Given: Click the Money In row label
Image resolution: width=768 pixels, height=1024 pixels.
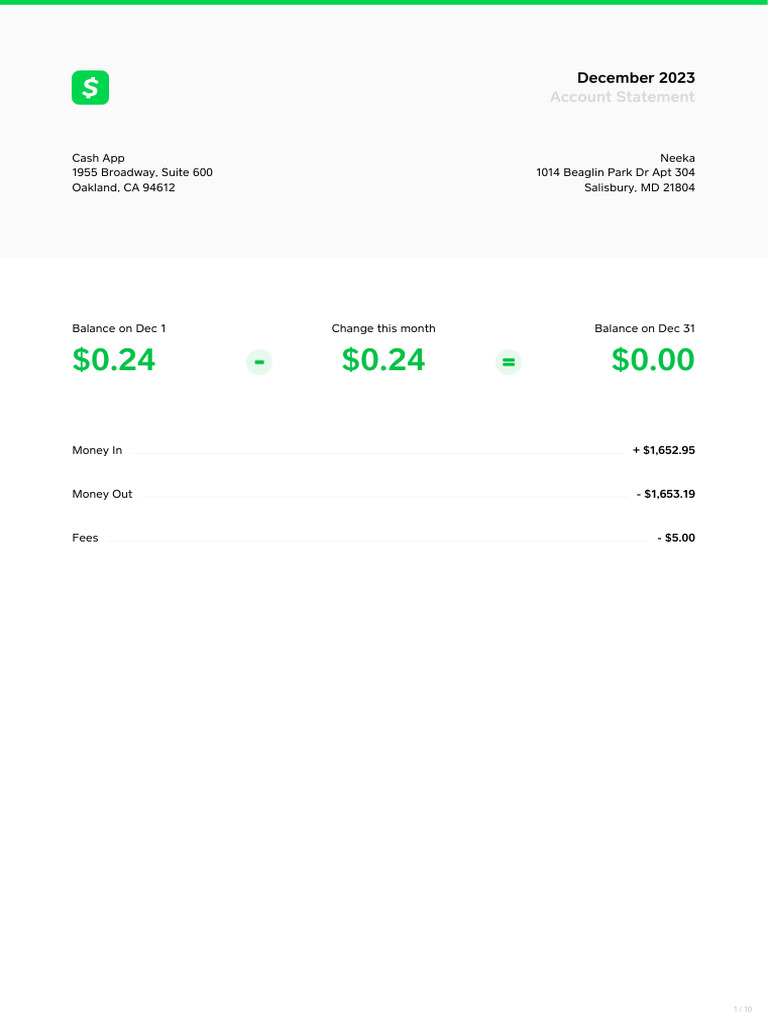Looking at the screenshot, I should point(97,451).
